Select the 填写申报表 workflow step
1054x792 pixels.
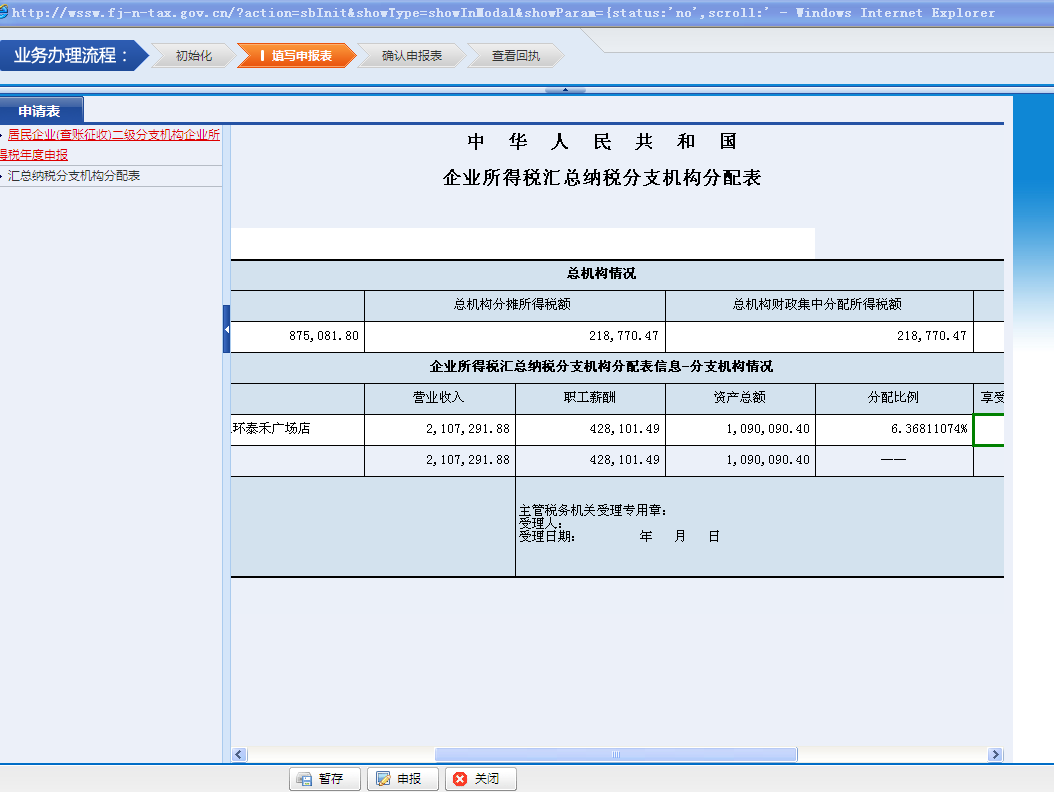point(296,56)
